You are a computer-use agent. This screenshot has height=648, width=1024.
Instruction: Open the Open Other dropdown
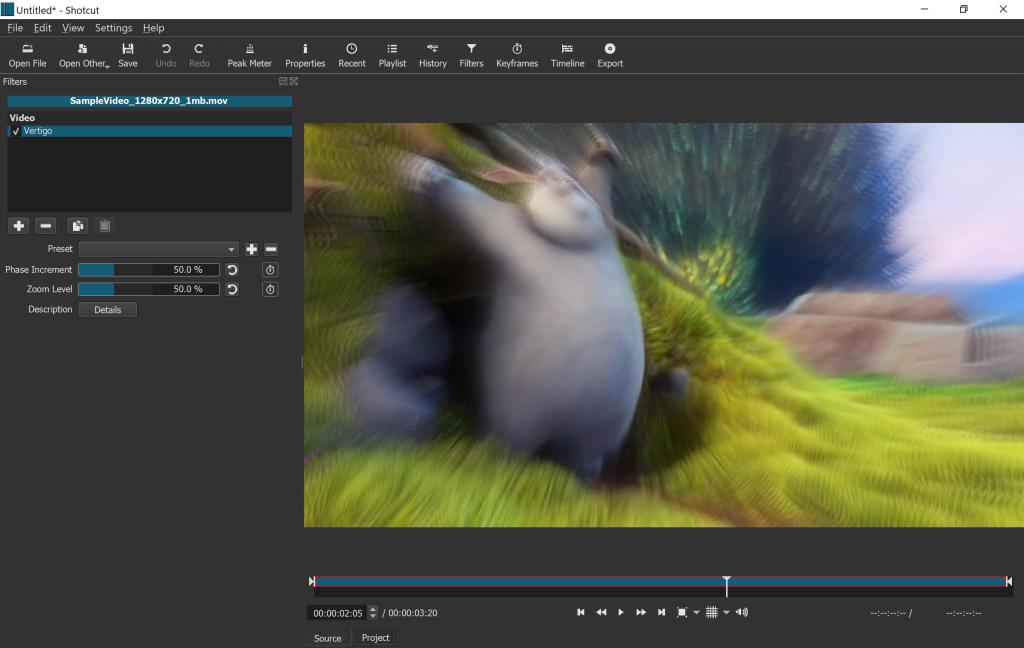tap(84, 55)
